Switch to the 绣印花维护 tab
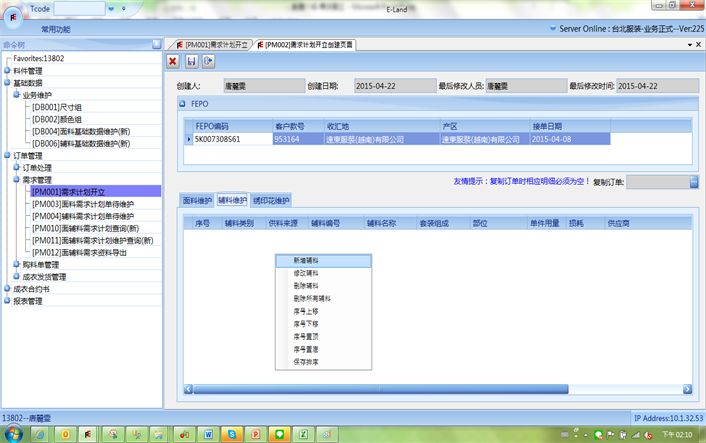The height and width of the screenshot is (443, 706). [270, 201]
